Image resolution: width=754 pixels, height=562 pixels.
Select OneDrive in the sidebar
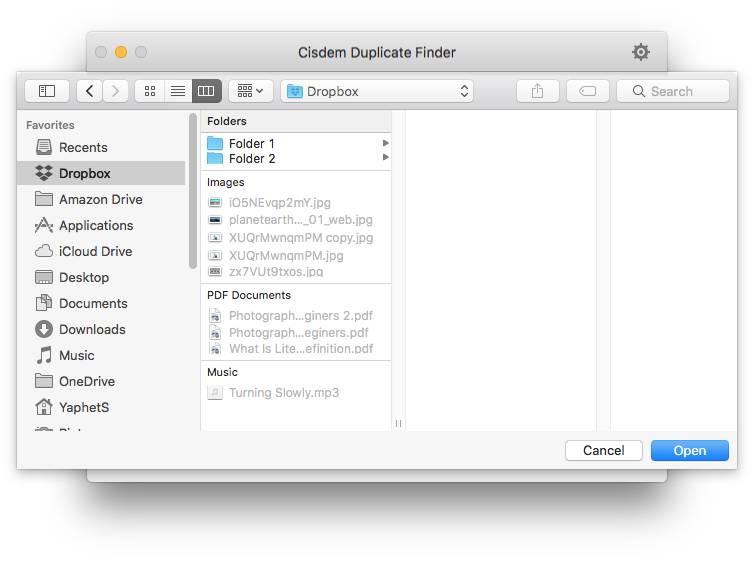(101, 381)
